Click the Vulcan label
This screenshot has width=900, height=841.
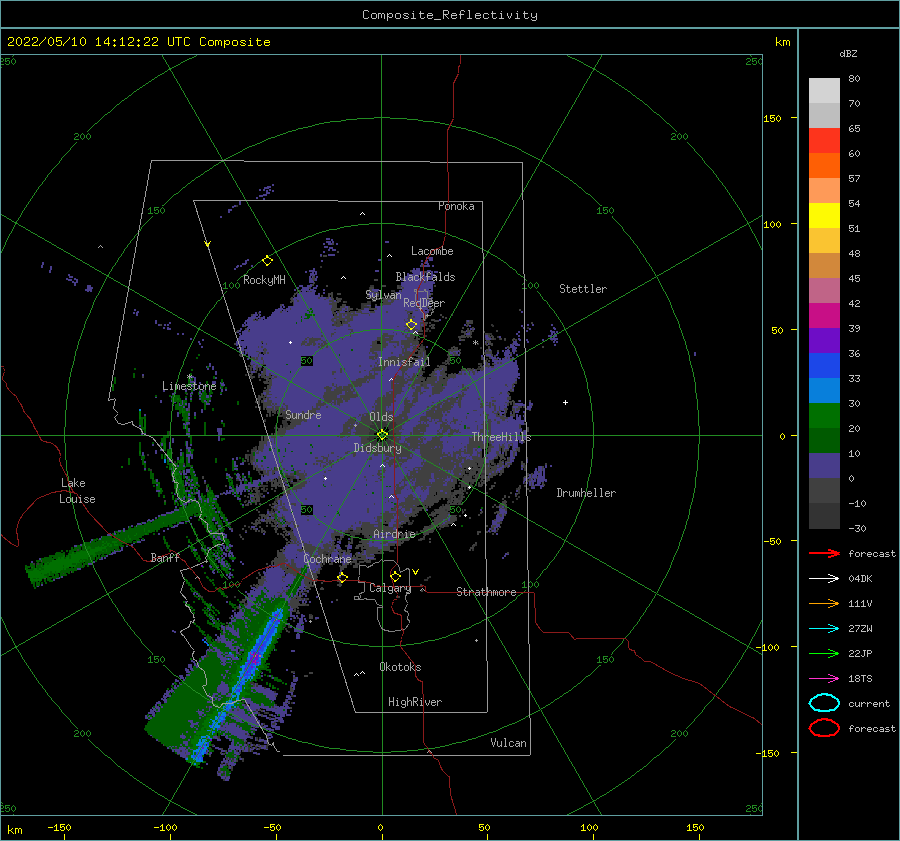509,743
